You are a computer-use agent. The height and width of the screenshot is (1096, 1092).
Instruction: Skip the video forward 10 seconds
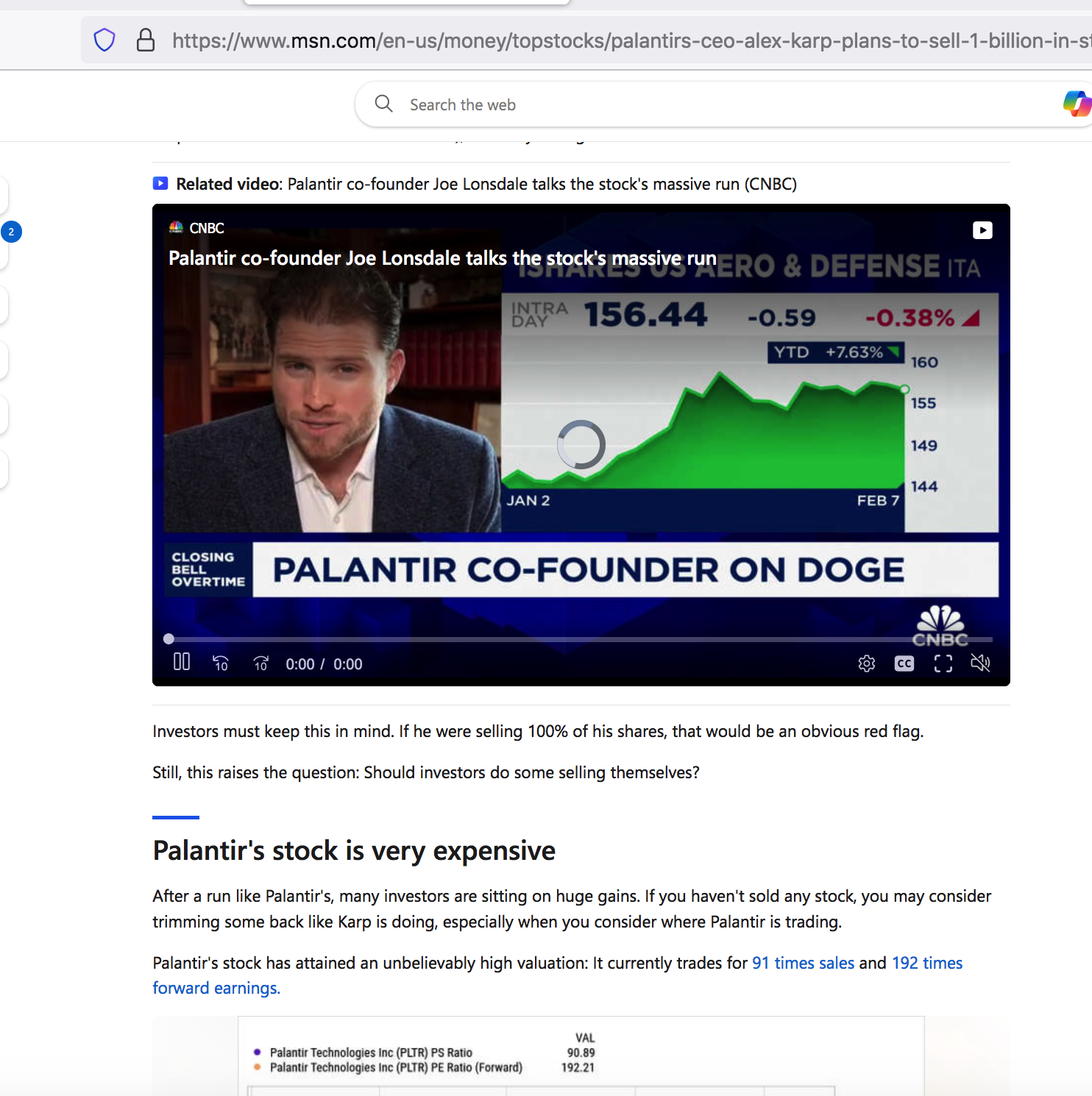click(261, 663)
